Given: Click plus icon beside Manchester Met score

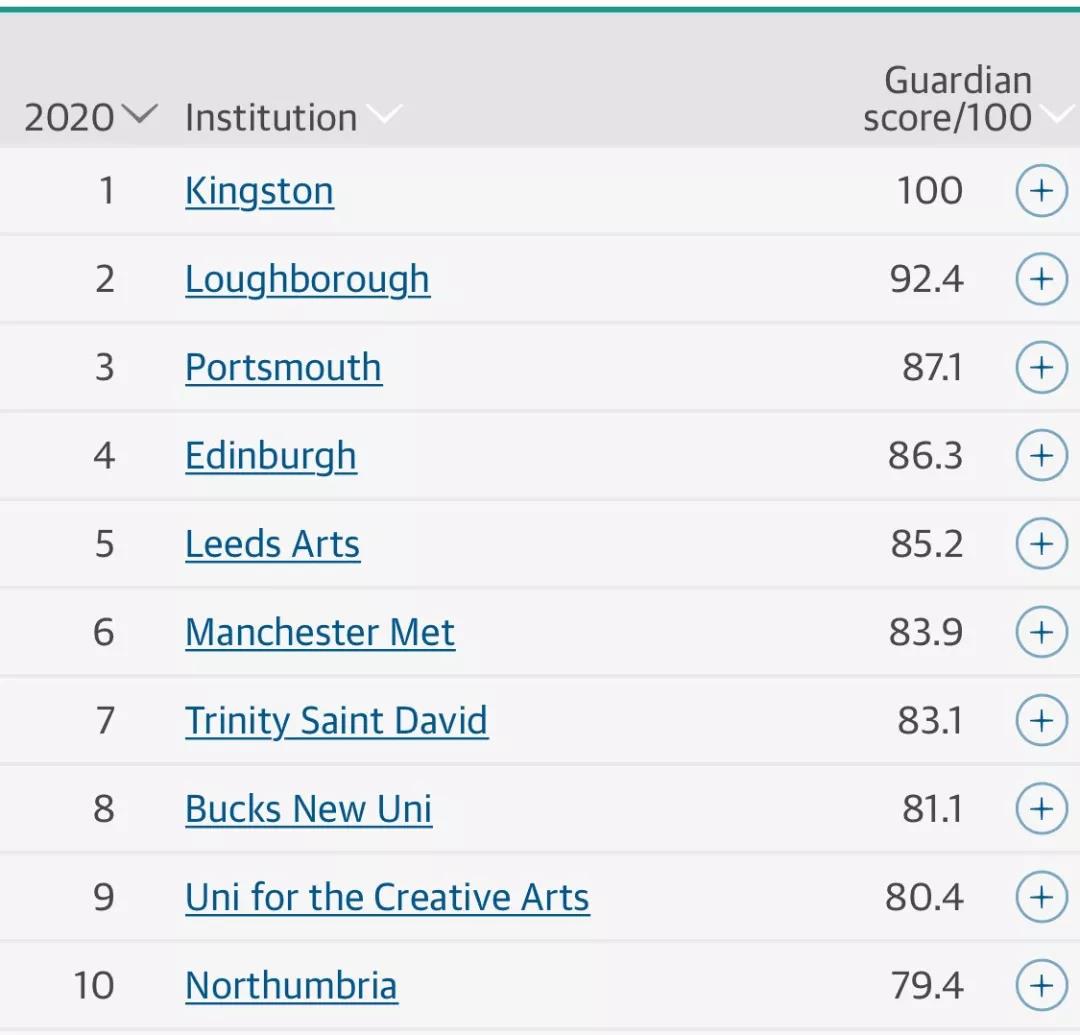Looking at the screenshot, I should (x=1041, y=632).
